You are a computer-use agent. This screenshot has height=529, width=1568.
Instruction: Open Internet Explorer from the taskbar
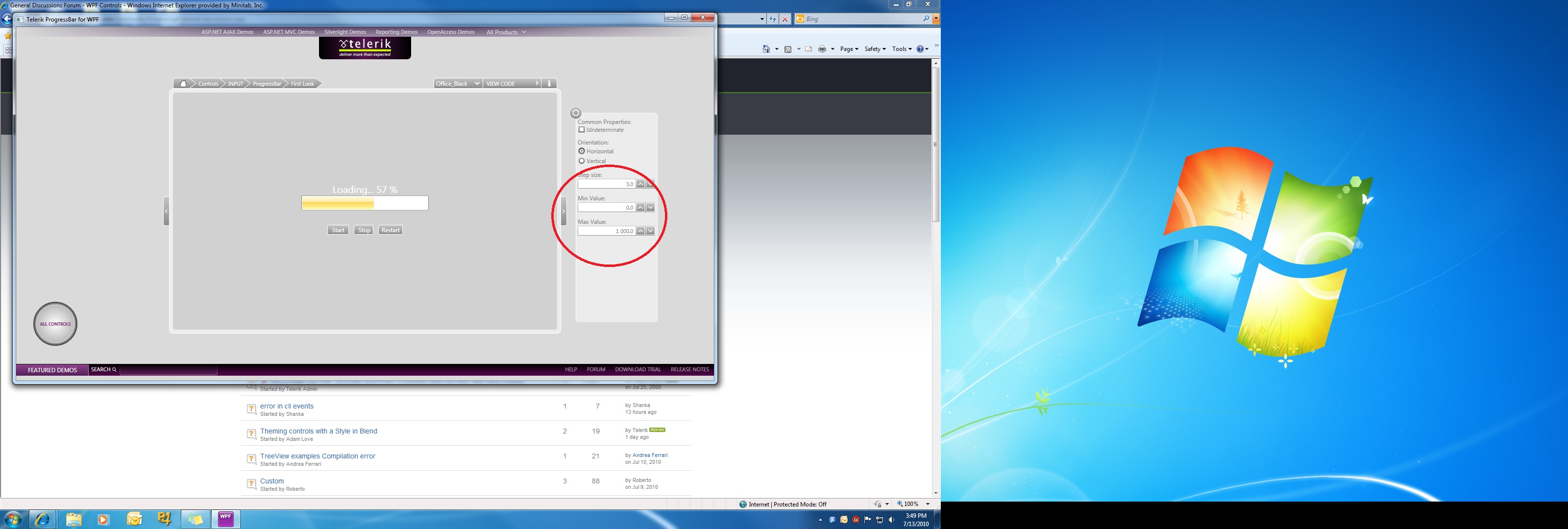pos(43,519)
